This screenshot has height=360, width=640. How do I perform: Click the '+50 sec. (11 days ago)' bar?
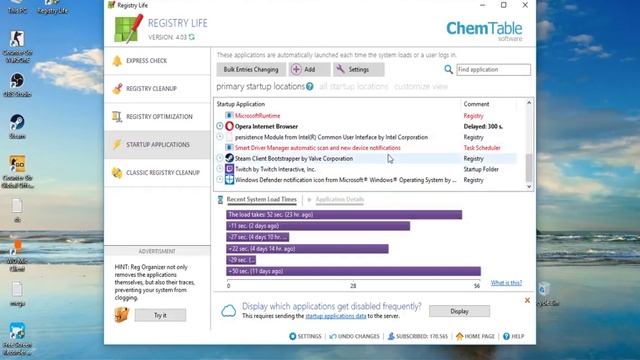pyautogui.click(x=353, y=271)
